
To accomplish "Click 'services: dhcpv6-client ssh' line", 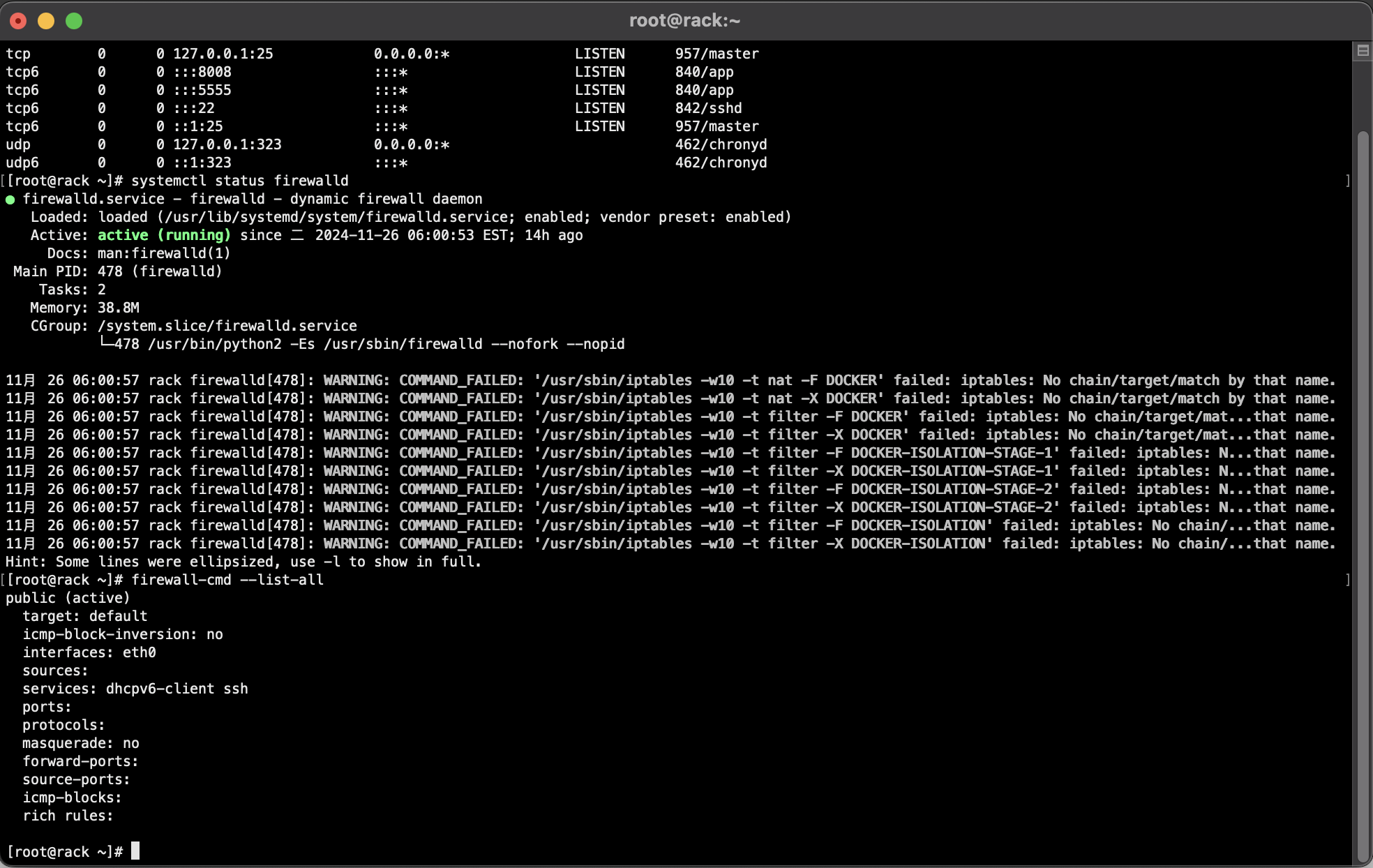I will 135,689.
